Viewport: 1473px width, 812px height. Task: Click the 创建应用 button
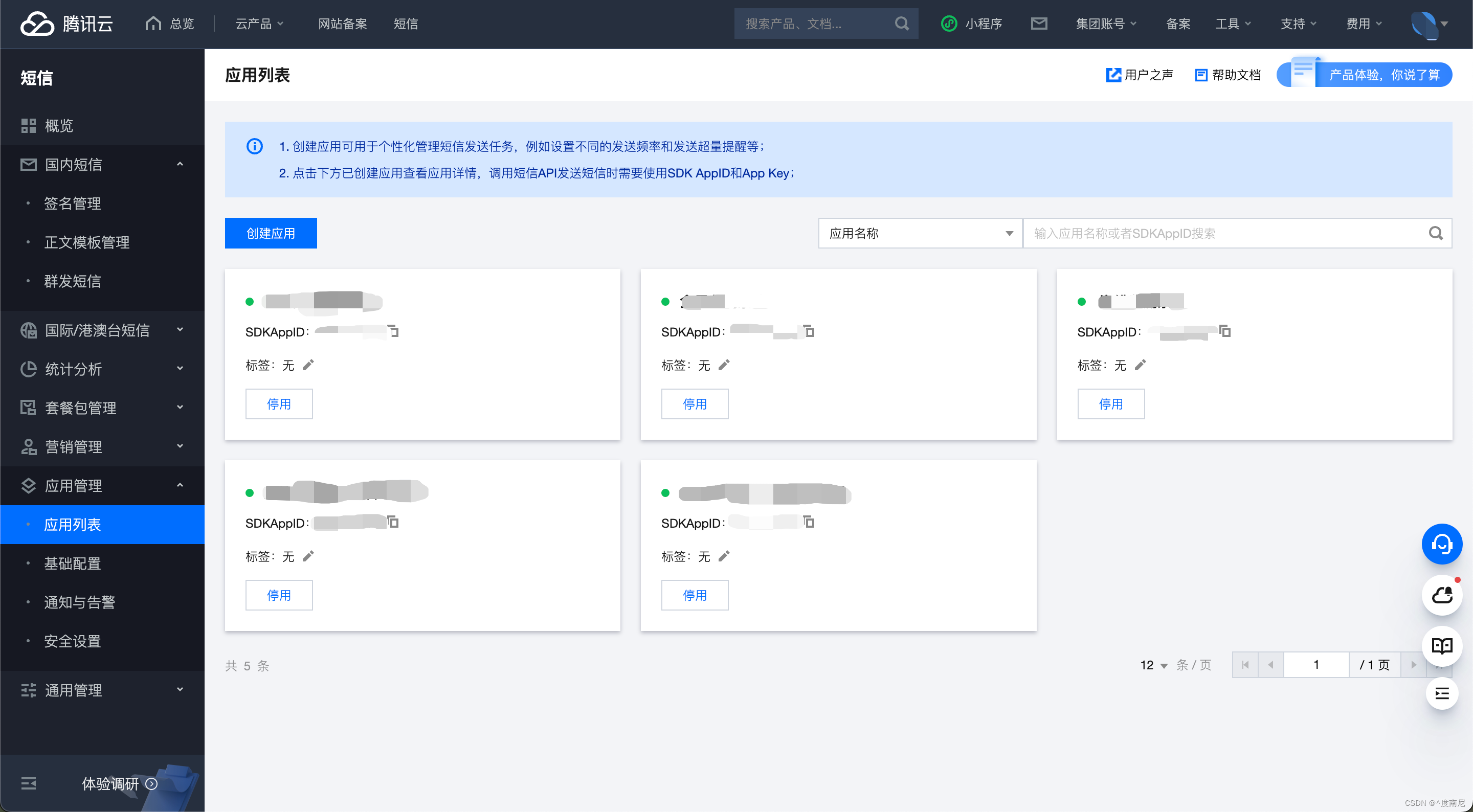pyautogui.click(x=271, y=233)
